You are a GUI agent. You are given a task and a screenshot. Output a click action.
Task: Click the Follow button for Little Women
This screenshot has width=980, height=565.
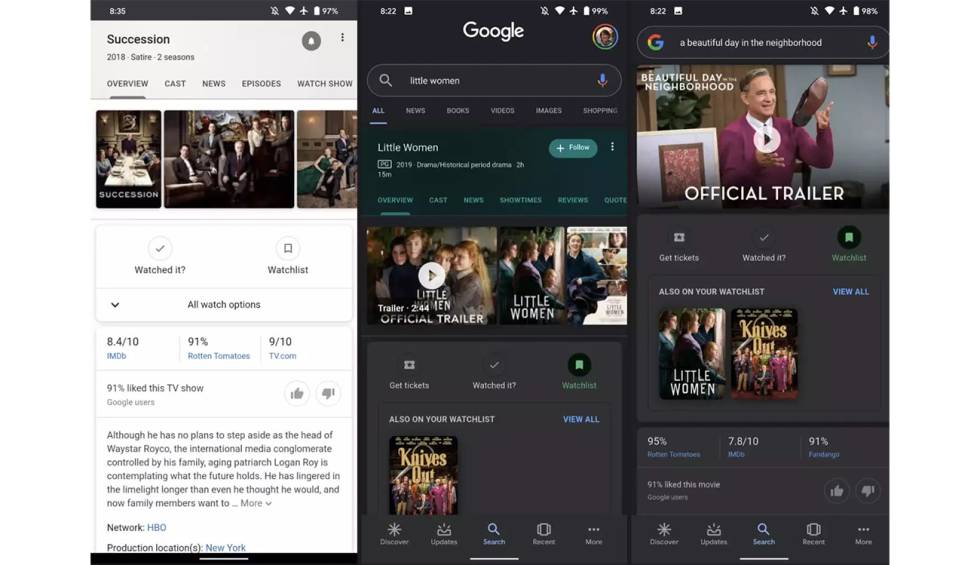[573, 148]
